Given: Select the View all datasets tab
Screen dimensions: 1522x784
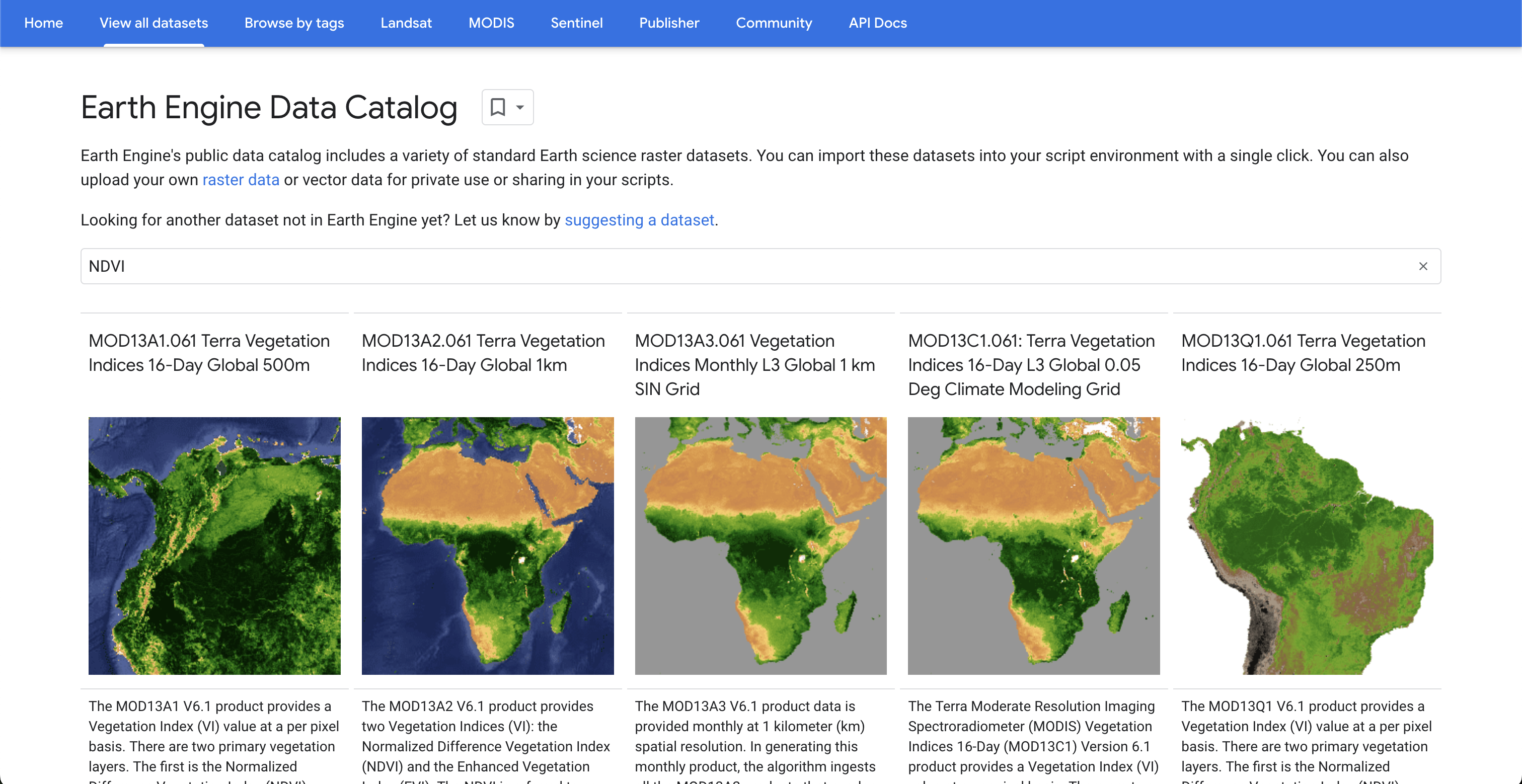Looking at the screenshot, I should point(154,23).
